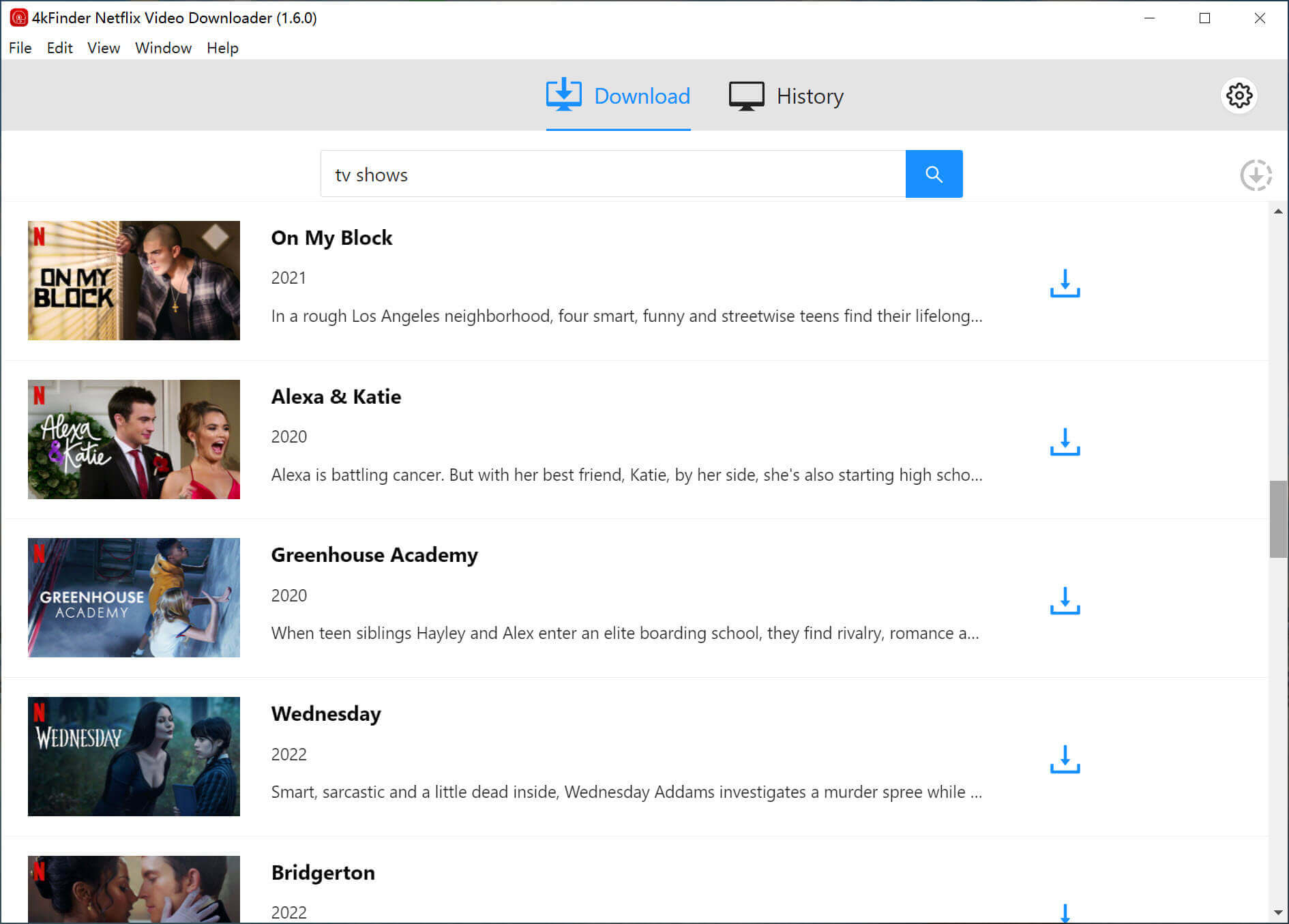Viewport: 1289px width, 924px height.
Task: Click the blue search magnifier button
Action: pos(934,174)
